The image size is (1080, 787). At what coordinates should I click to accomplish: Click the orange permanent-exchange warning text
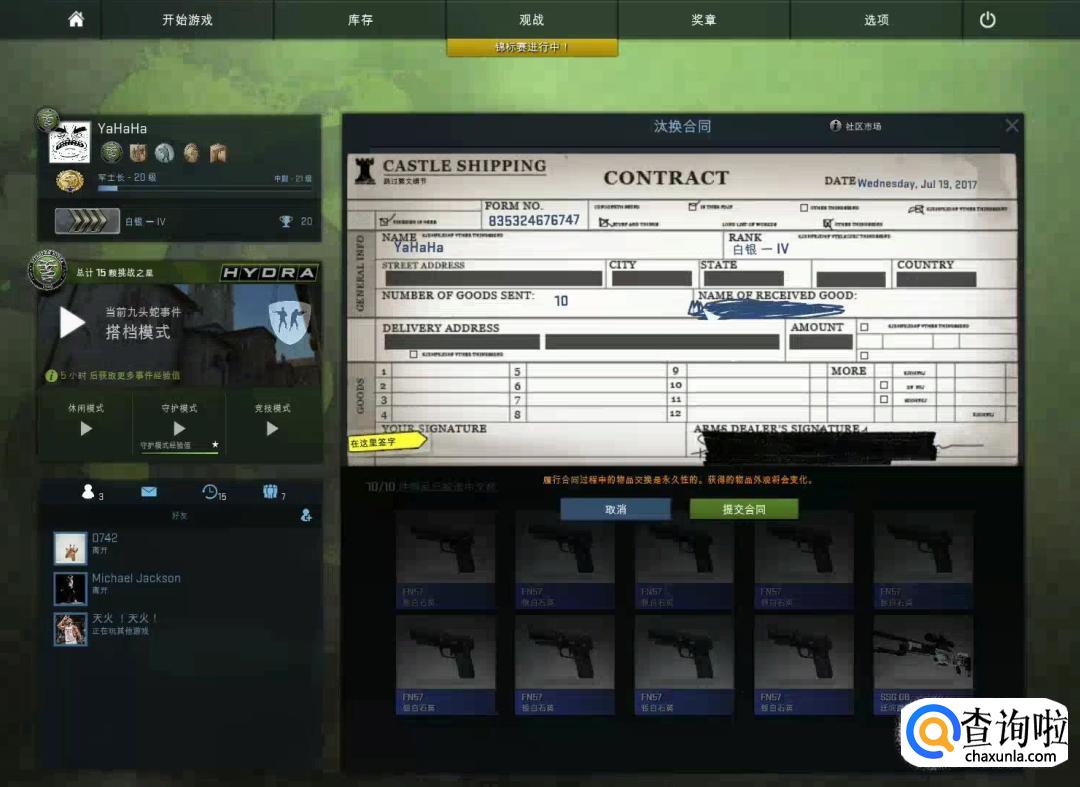click(x=678, y=480)
